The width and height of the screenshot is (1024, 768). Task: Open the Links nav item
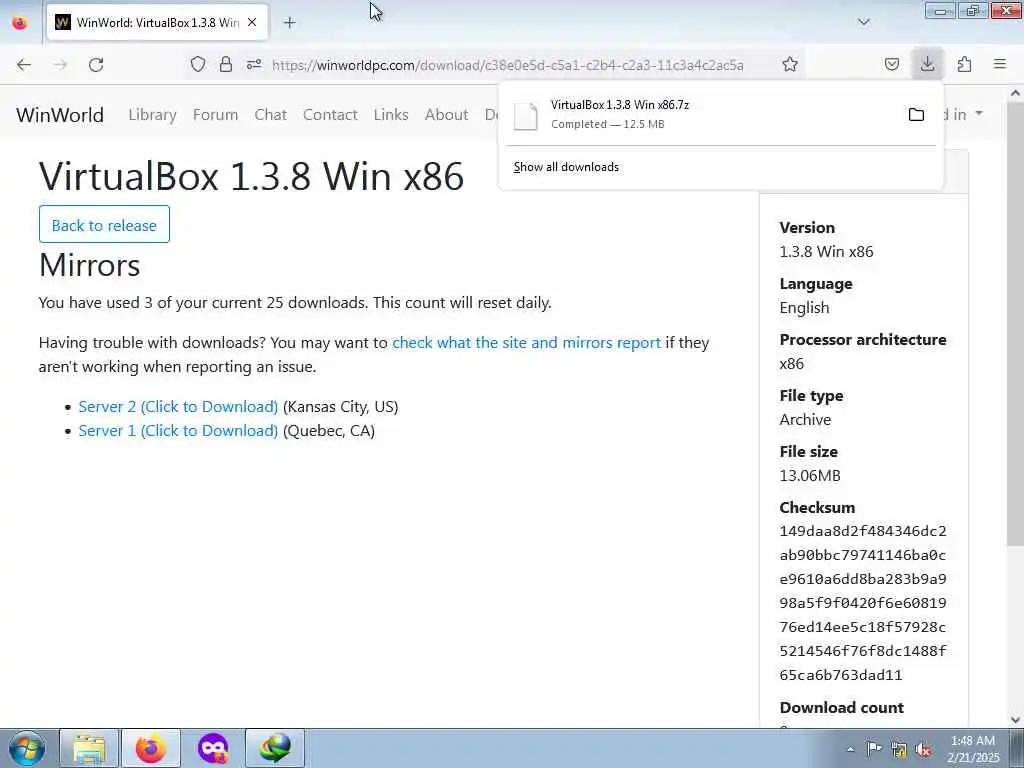tap(391, 115)
